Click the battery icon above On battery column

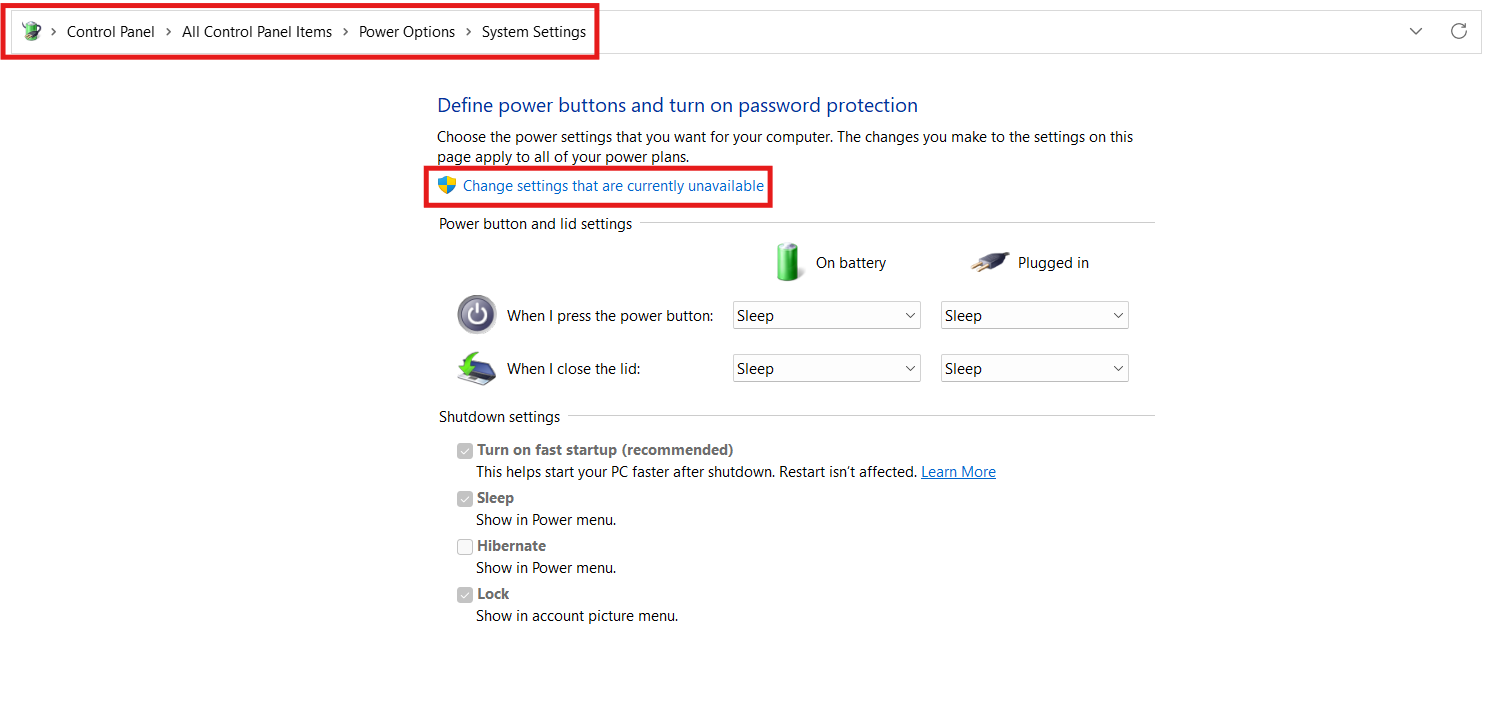tap(788, 262)
